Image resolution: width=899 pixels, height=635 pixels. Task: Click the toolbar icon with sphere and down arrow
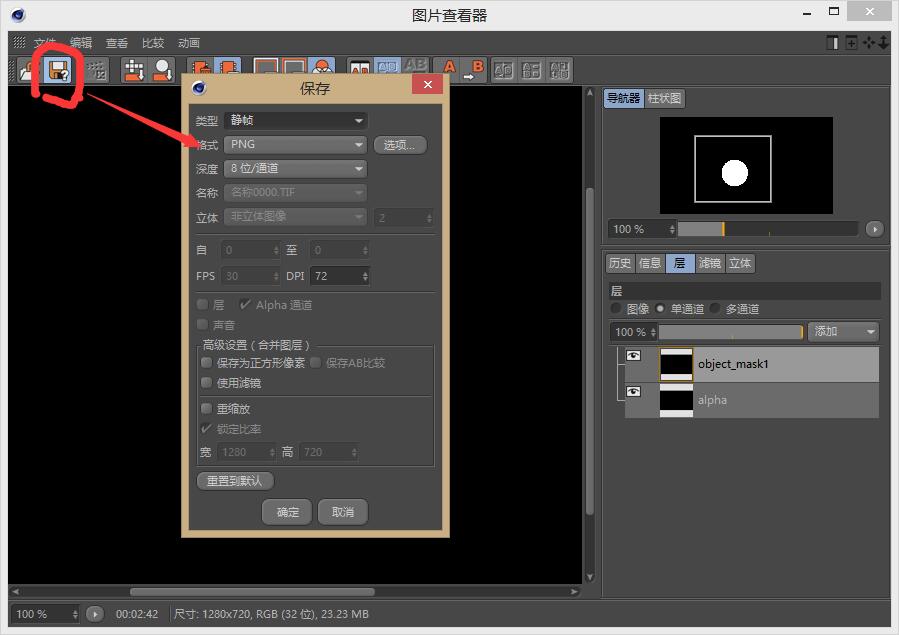point(162,70)
